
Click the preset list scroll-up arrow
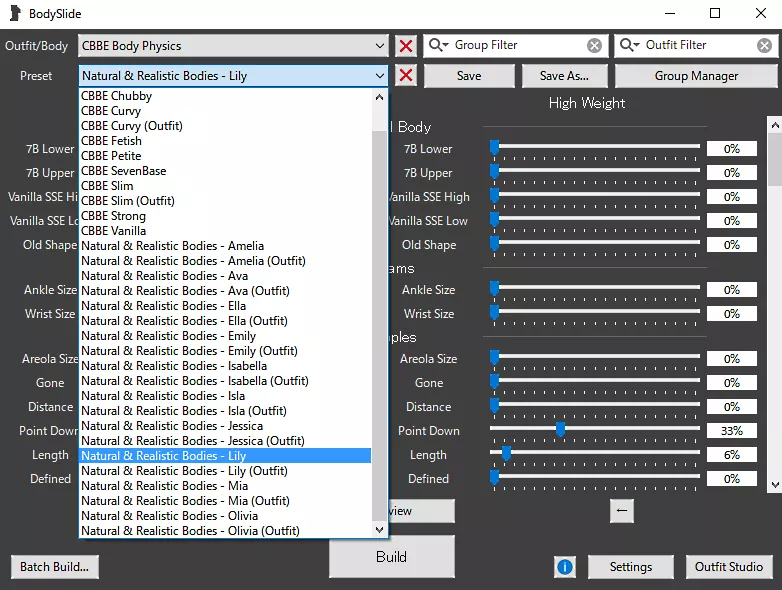380,97
